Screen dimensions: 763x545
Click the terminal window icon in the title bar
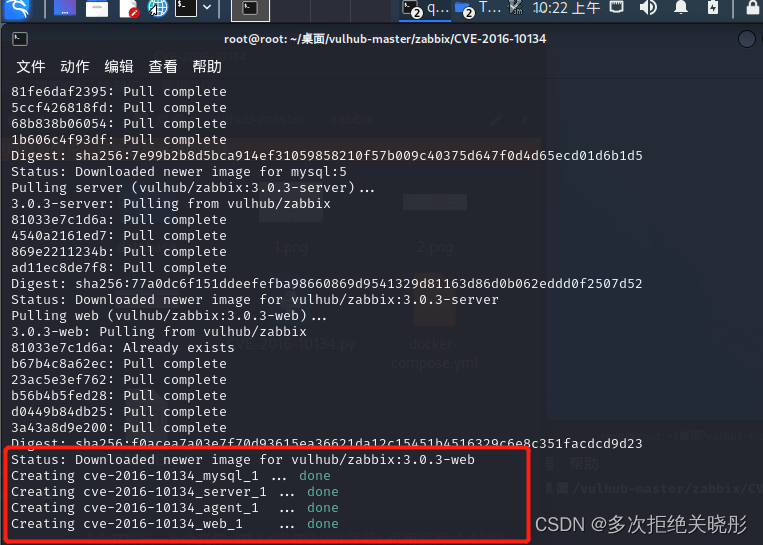click(x=20, y=39)
